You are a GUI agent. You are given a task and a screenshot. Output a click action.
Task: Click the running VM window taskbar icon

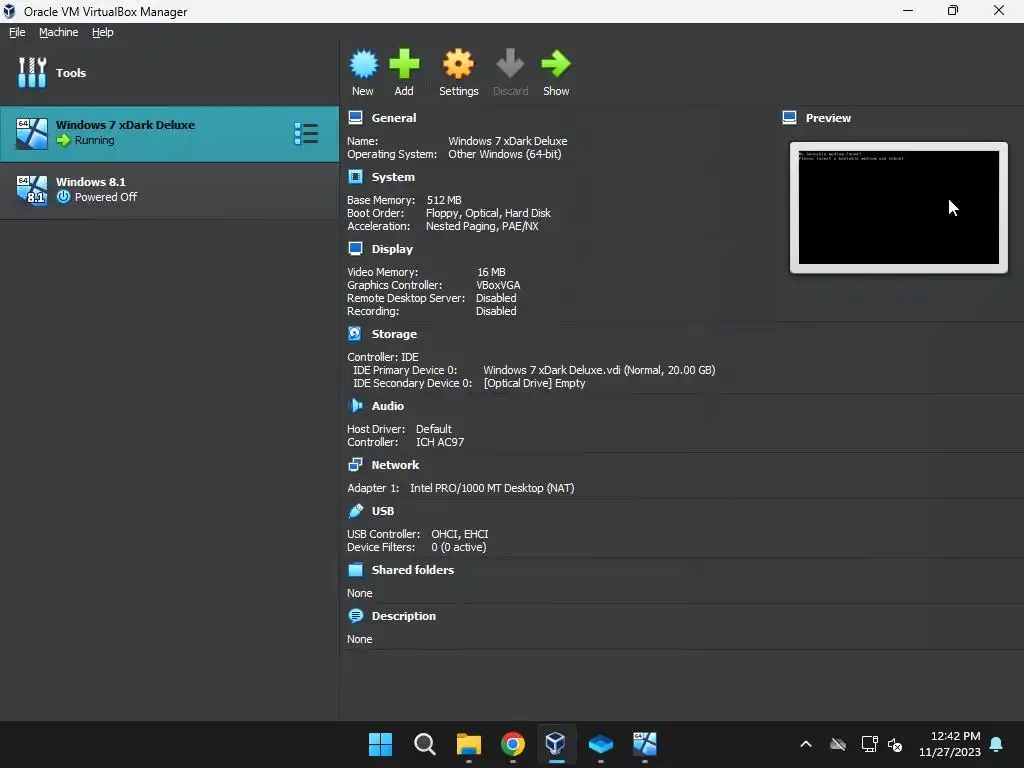coord(645,744)
